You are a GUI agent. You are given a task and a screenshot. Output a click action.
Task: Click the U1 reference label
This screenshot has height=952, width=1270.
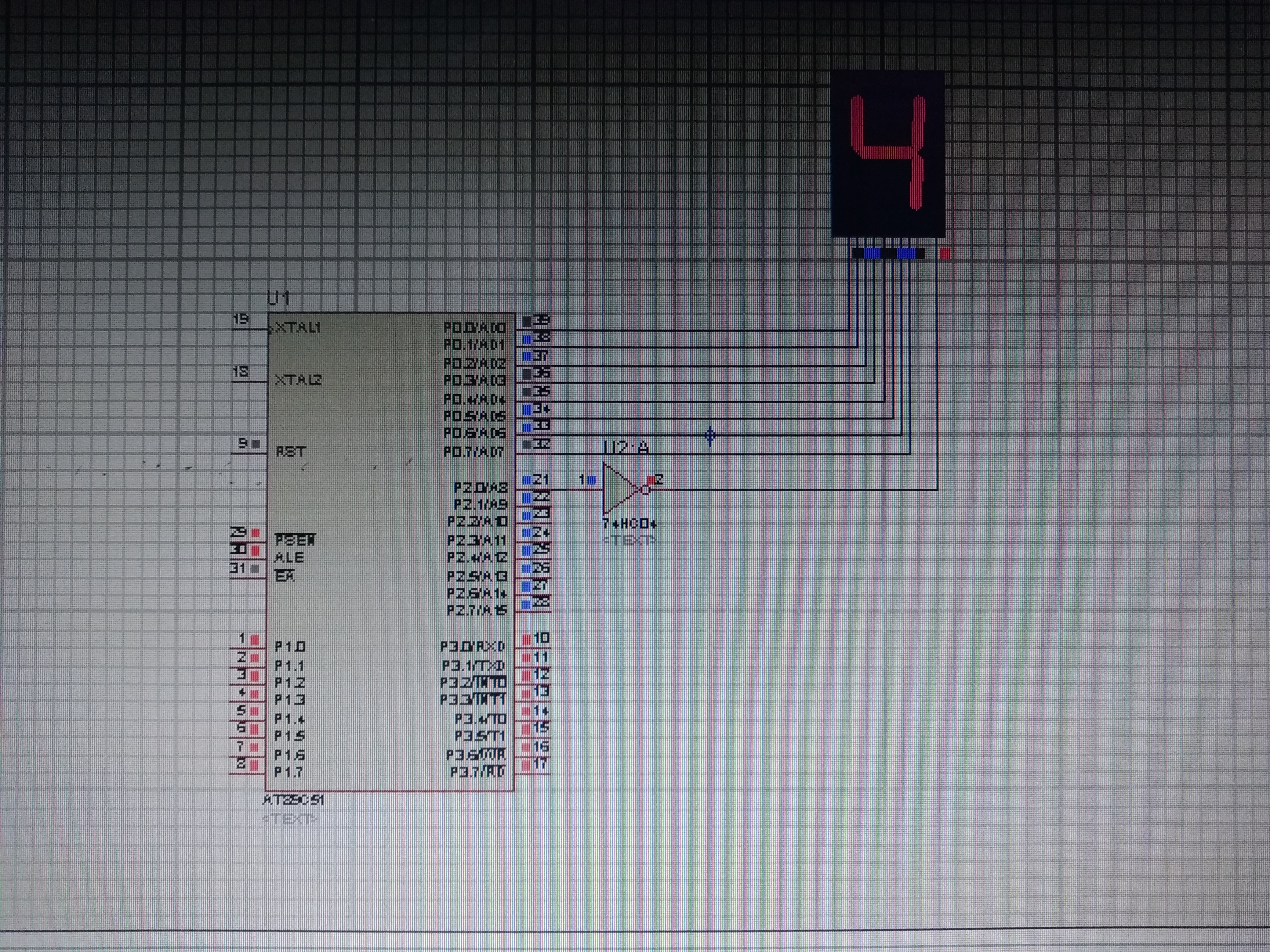click(x=279, y=298)
